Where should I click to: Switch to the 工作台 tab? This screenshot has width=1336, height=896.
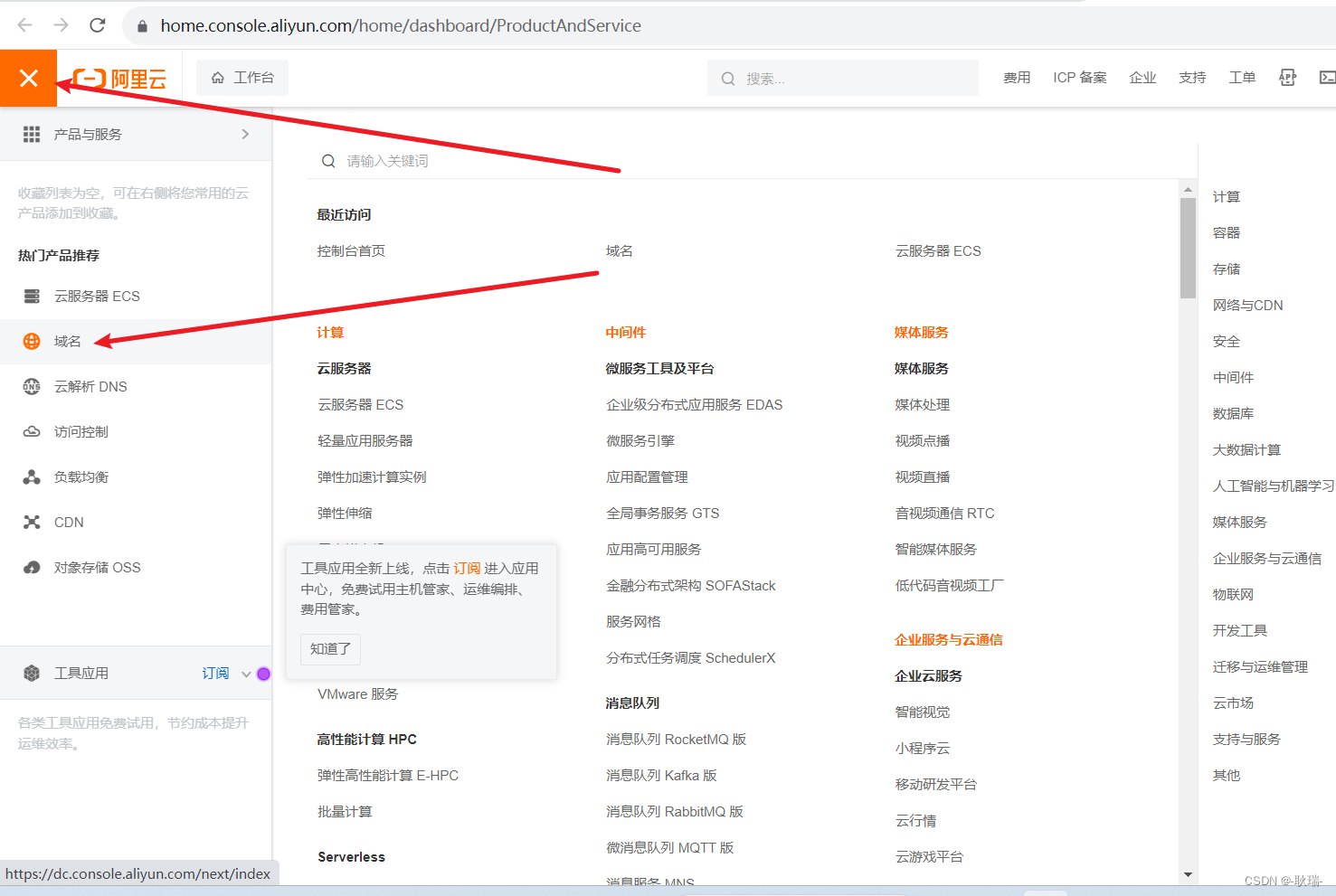click(242, 78)
